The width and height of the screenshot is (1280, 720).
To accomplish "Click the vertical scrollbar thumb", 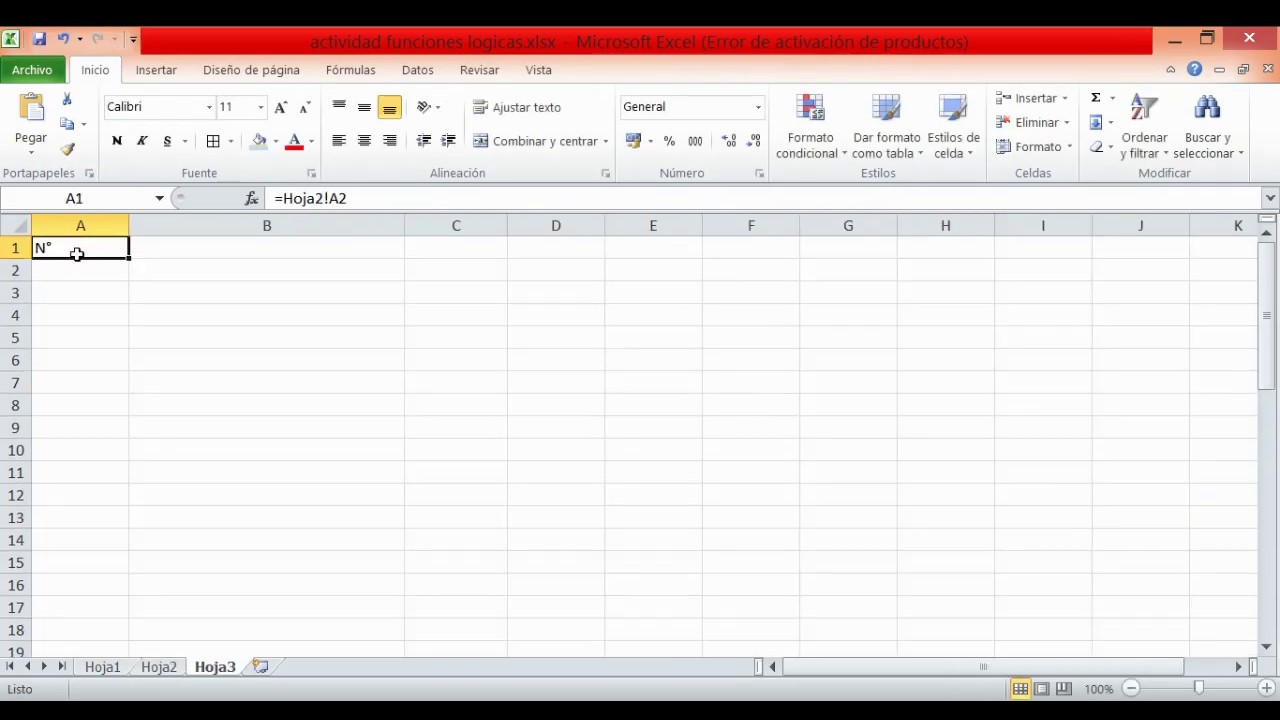I will click(x=1267, y=315).
